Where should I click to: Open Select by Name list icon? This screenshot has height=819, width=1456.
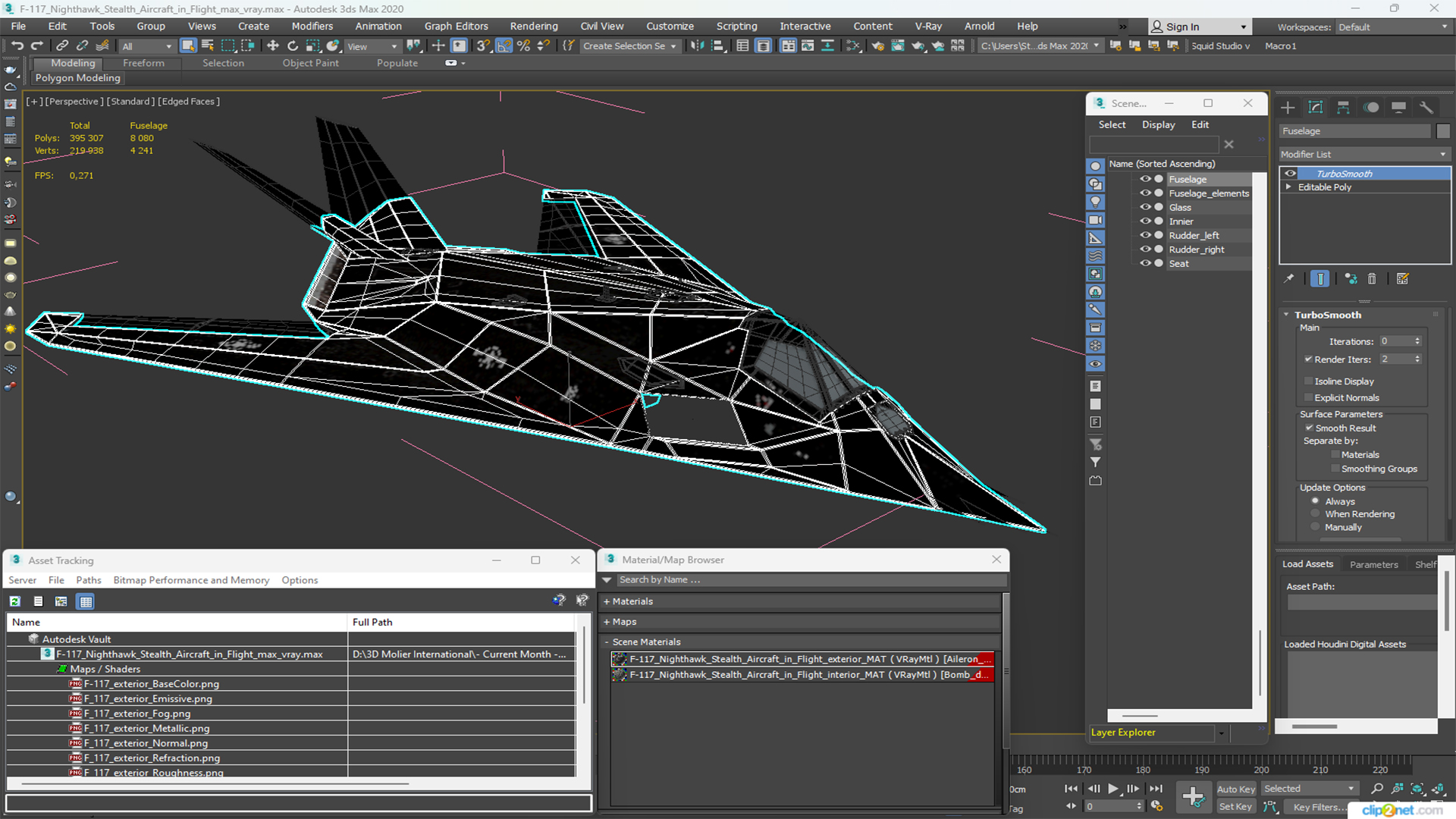tap(208, 45)
